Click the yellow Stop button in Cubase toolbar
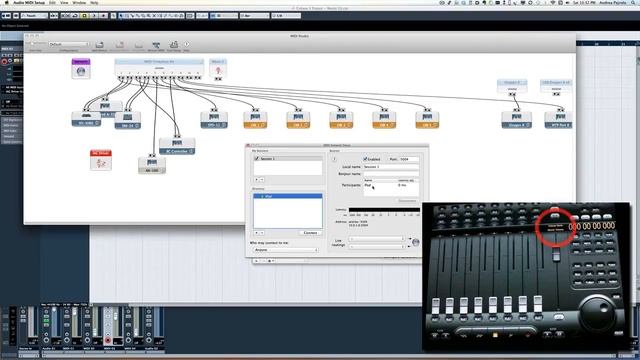 tap(84, 16)
